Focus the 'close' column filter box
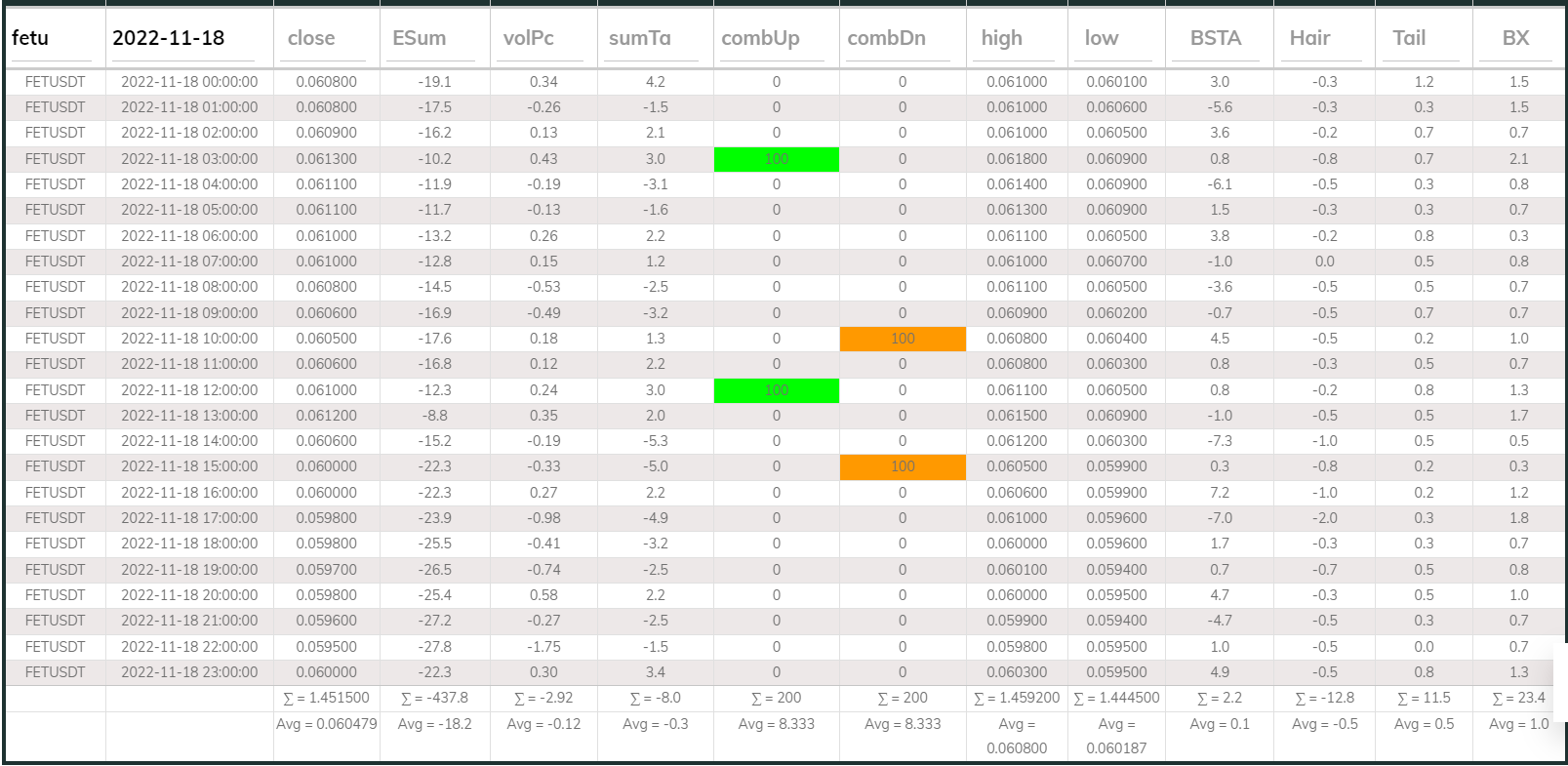The image size is (1568, 766). point(323,38)
